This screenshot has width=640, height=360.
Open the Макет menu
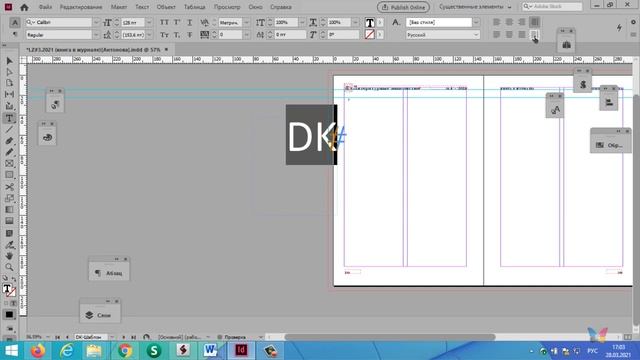tap(119, 7)
